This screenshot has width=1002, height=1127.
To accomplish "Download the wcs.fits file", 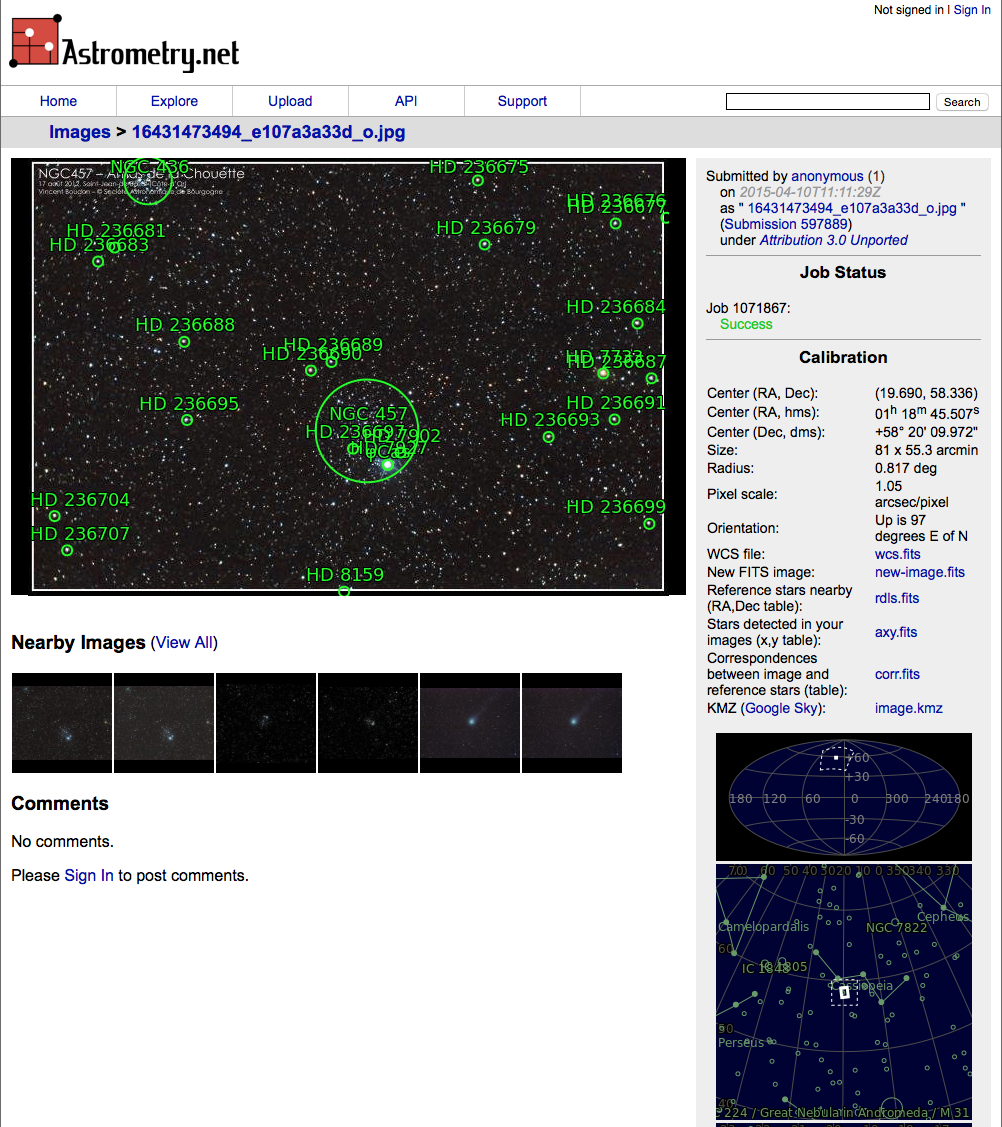I will (897, 554).
